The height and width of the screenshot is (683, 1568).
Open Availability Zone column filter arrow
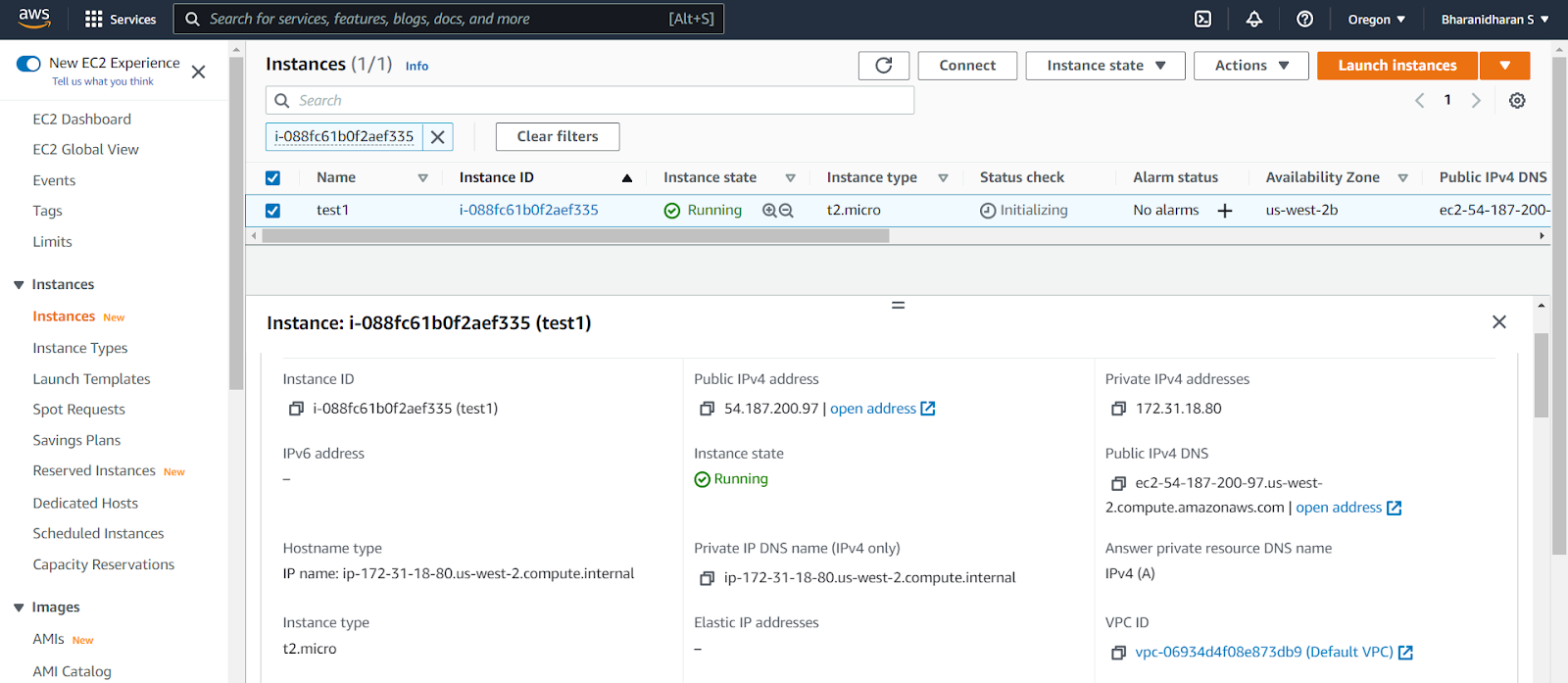point(1402,177)
